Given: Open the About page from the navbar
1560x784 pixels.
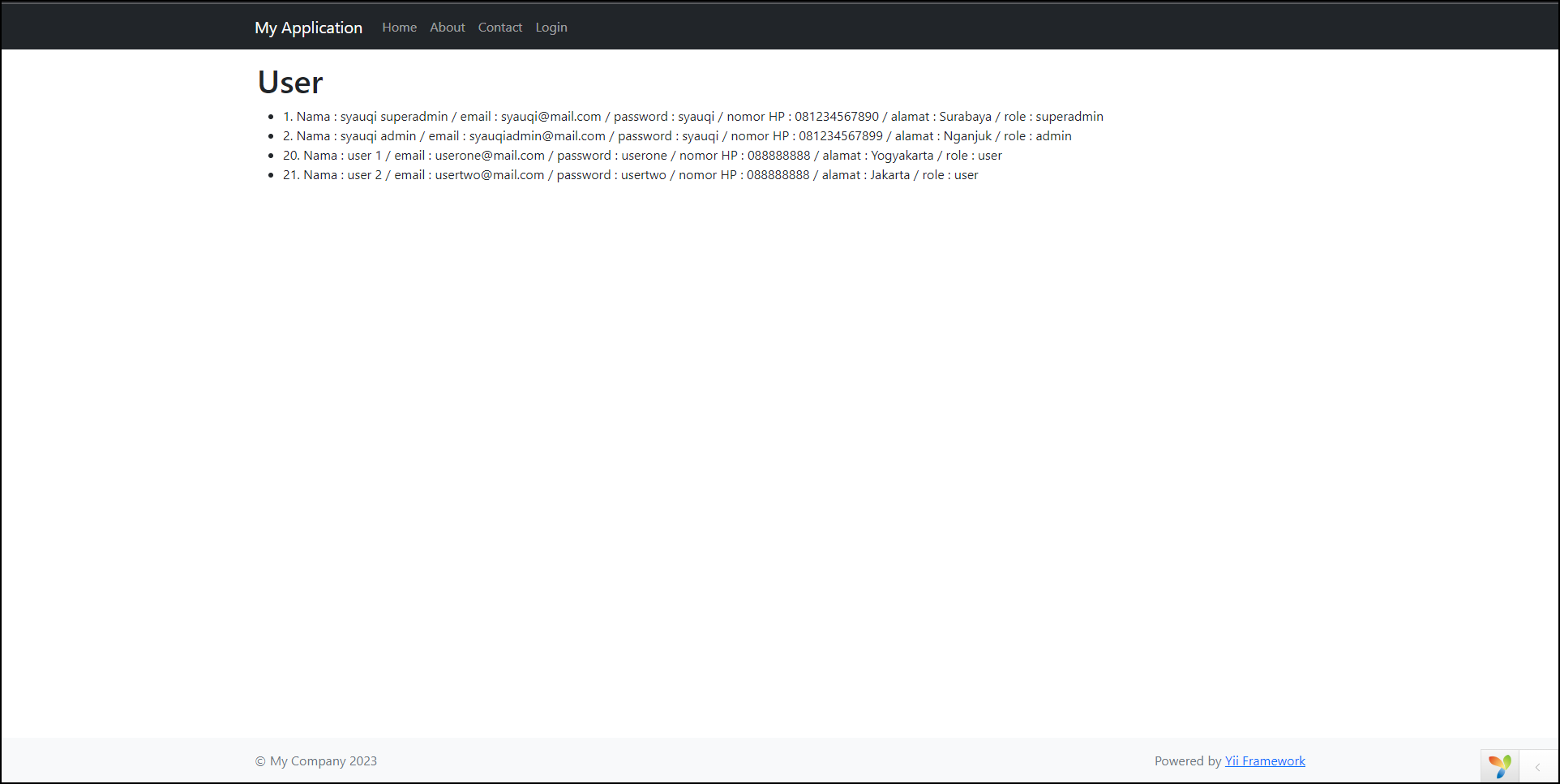Looking at the screenshot, I should pos(447,27).
